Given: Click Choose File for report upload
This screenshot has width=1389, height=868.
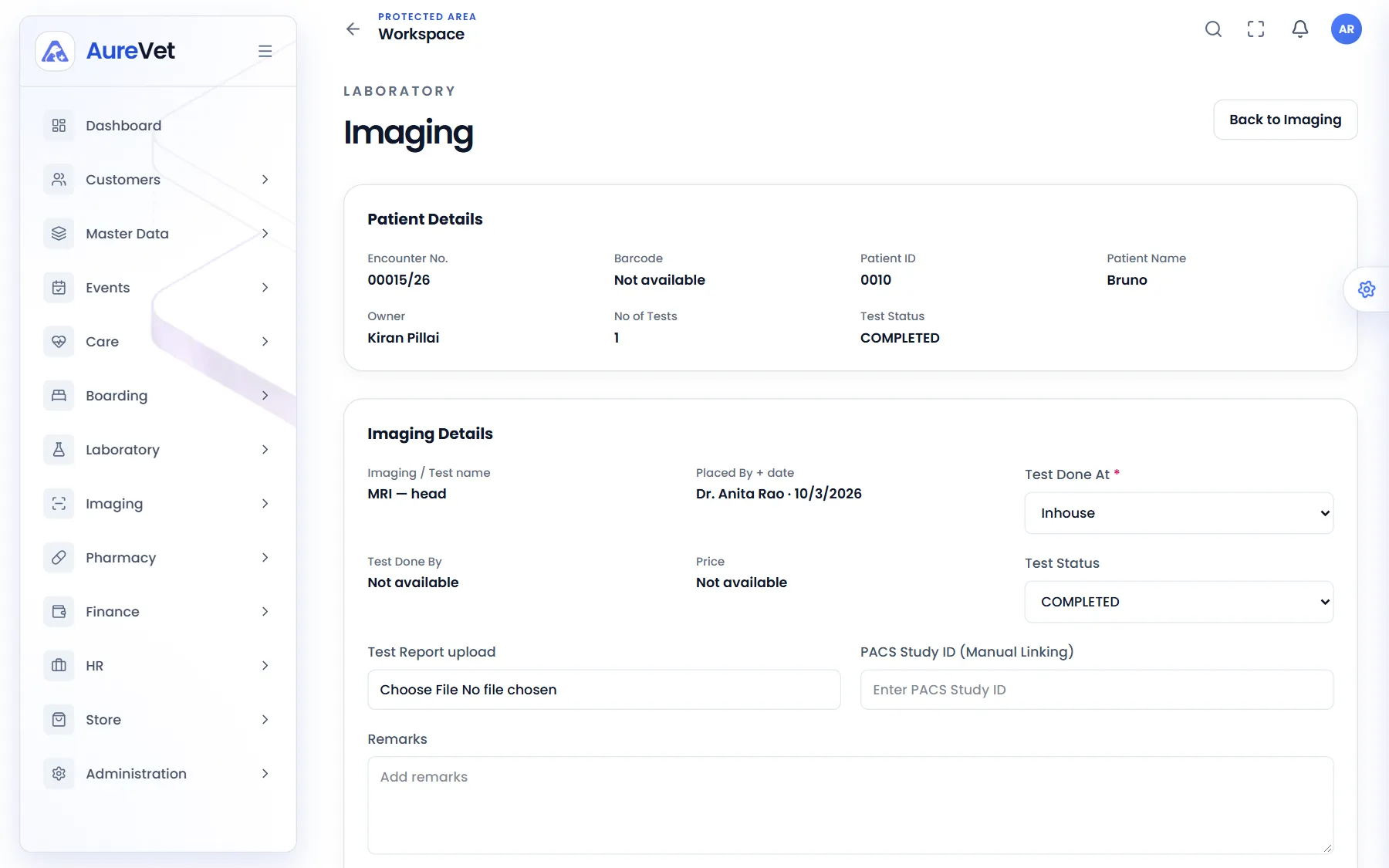Looking at the screenshot, I should point(604,690).
